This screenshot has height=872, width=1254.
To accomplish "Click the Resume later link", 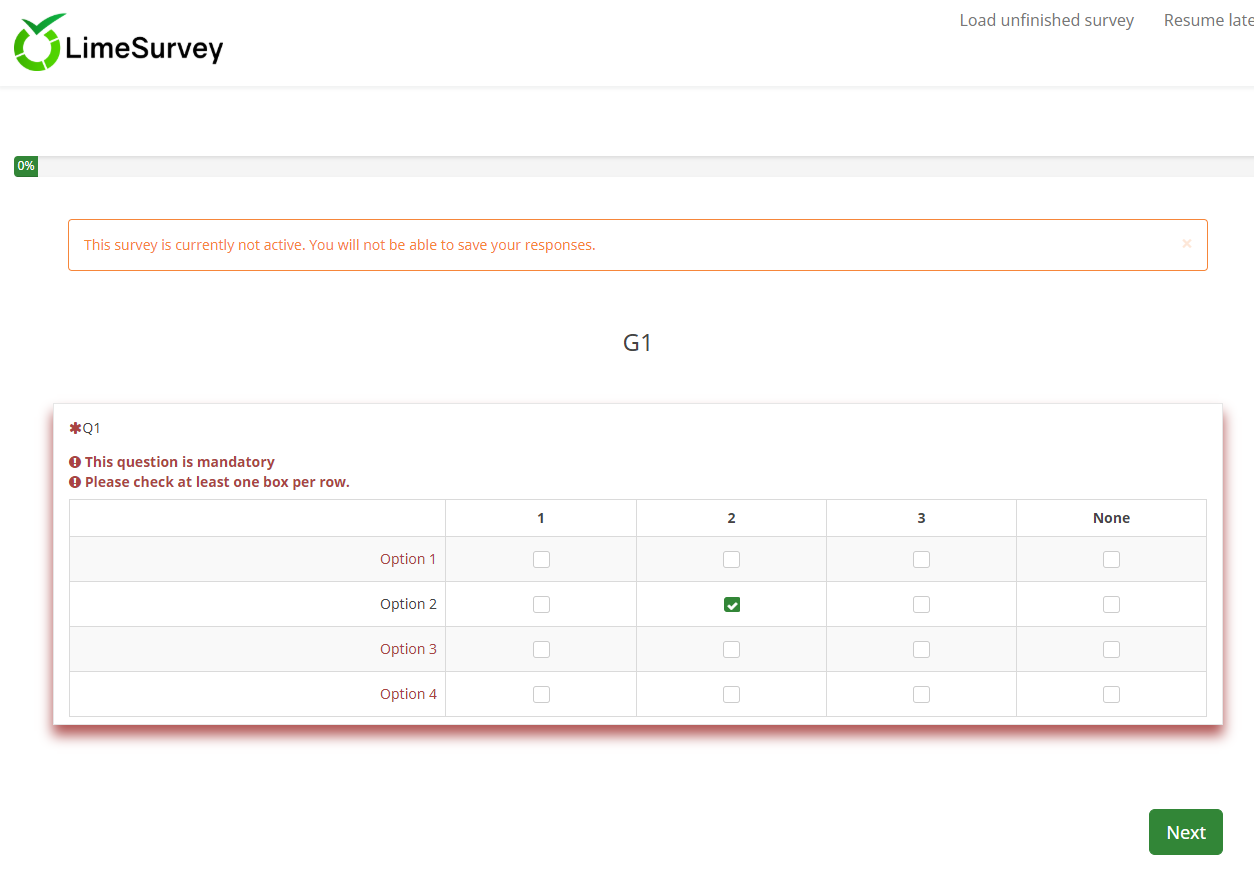I will (1208, 20).
